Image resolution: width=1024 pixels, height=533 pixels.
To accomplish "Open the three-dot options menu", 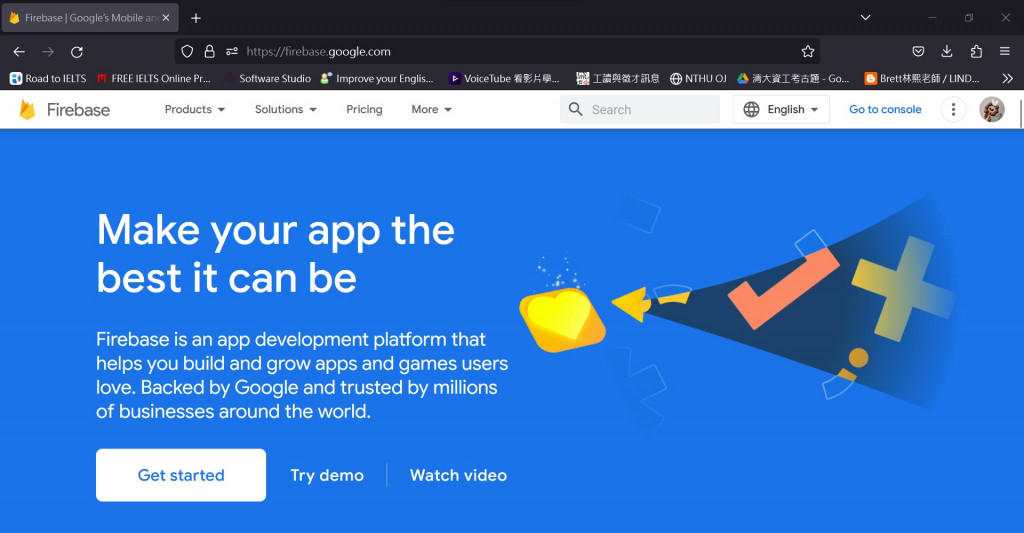I will (x=953, y=109).
